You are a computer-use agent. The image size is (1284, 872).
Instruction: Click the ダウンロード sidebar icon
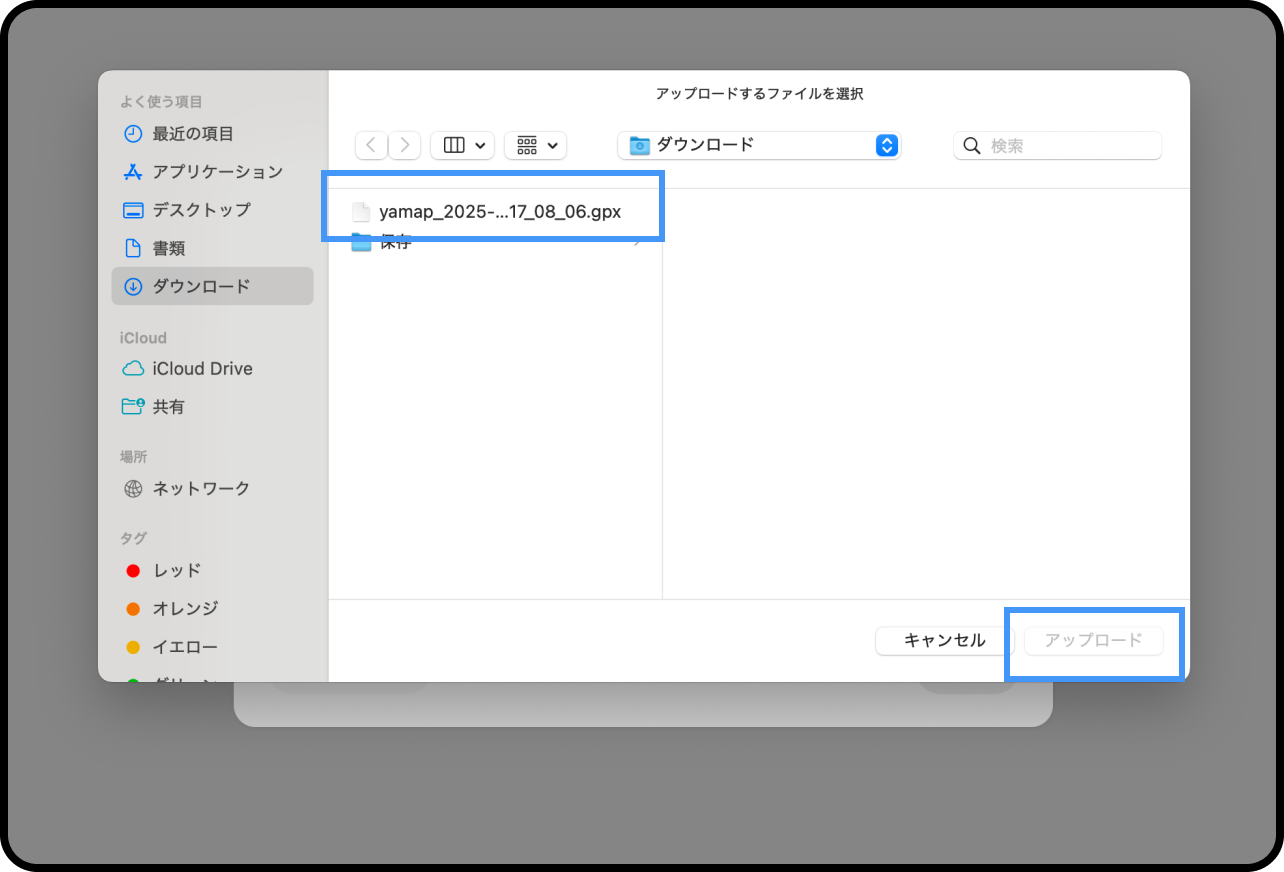(133, 286)
